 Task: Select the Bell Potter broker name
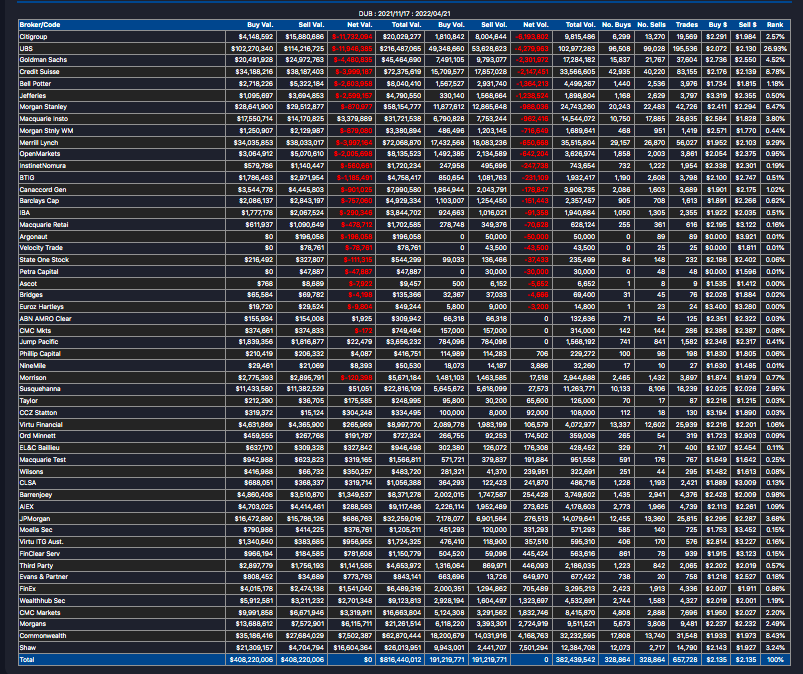35,83
